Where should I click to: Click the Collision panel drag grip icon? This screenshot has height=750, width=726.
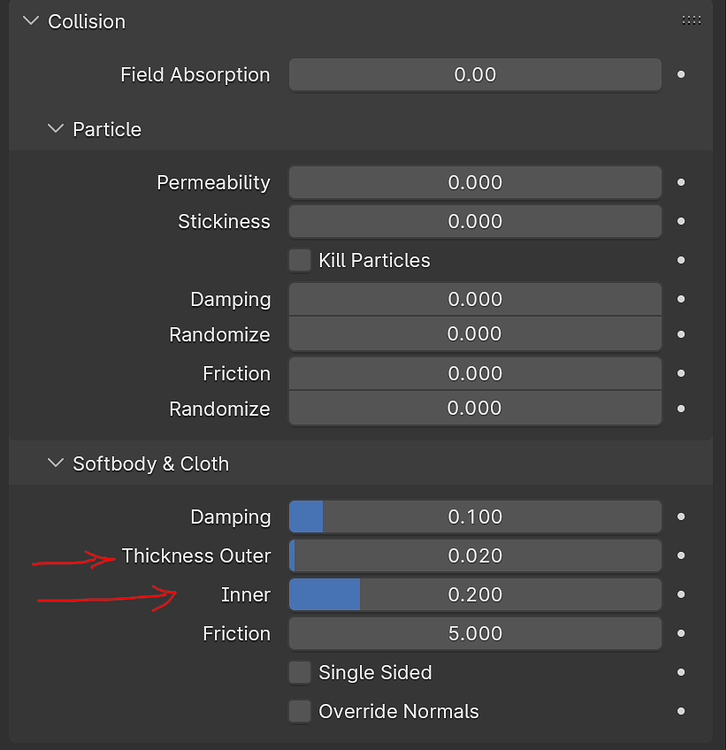pyautogui.click(x=691, y=20)
